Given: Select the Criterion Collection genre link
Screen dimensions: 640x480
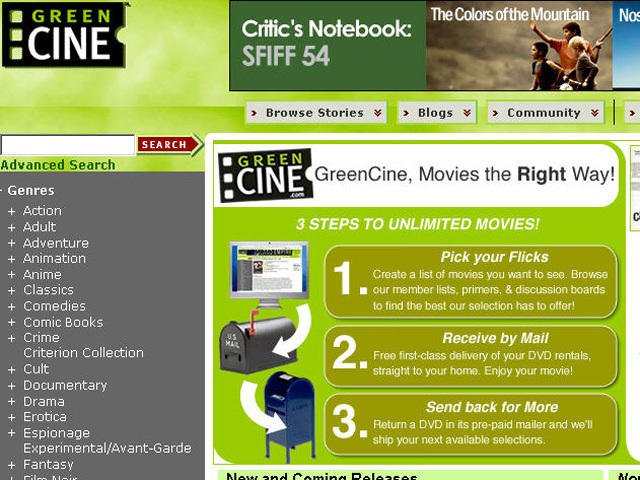Looking at the screenshot, I should coord(83,353).
